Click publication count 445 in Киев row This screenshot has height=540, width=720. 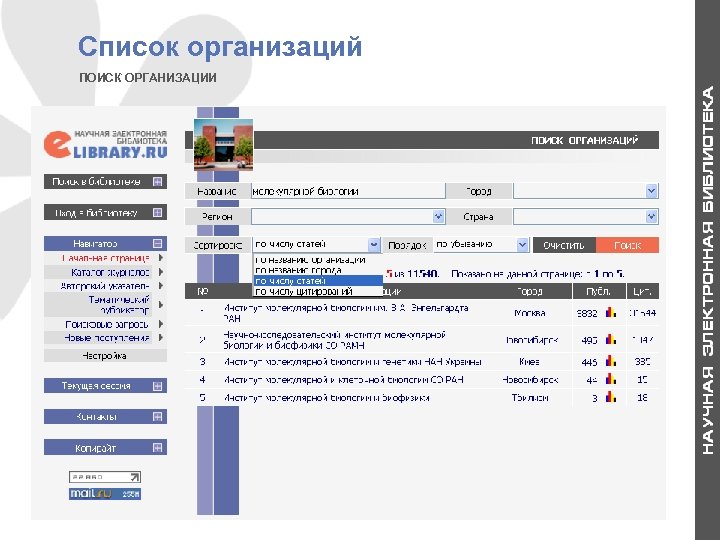(589, 362)
